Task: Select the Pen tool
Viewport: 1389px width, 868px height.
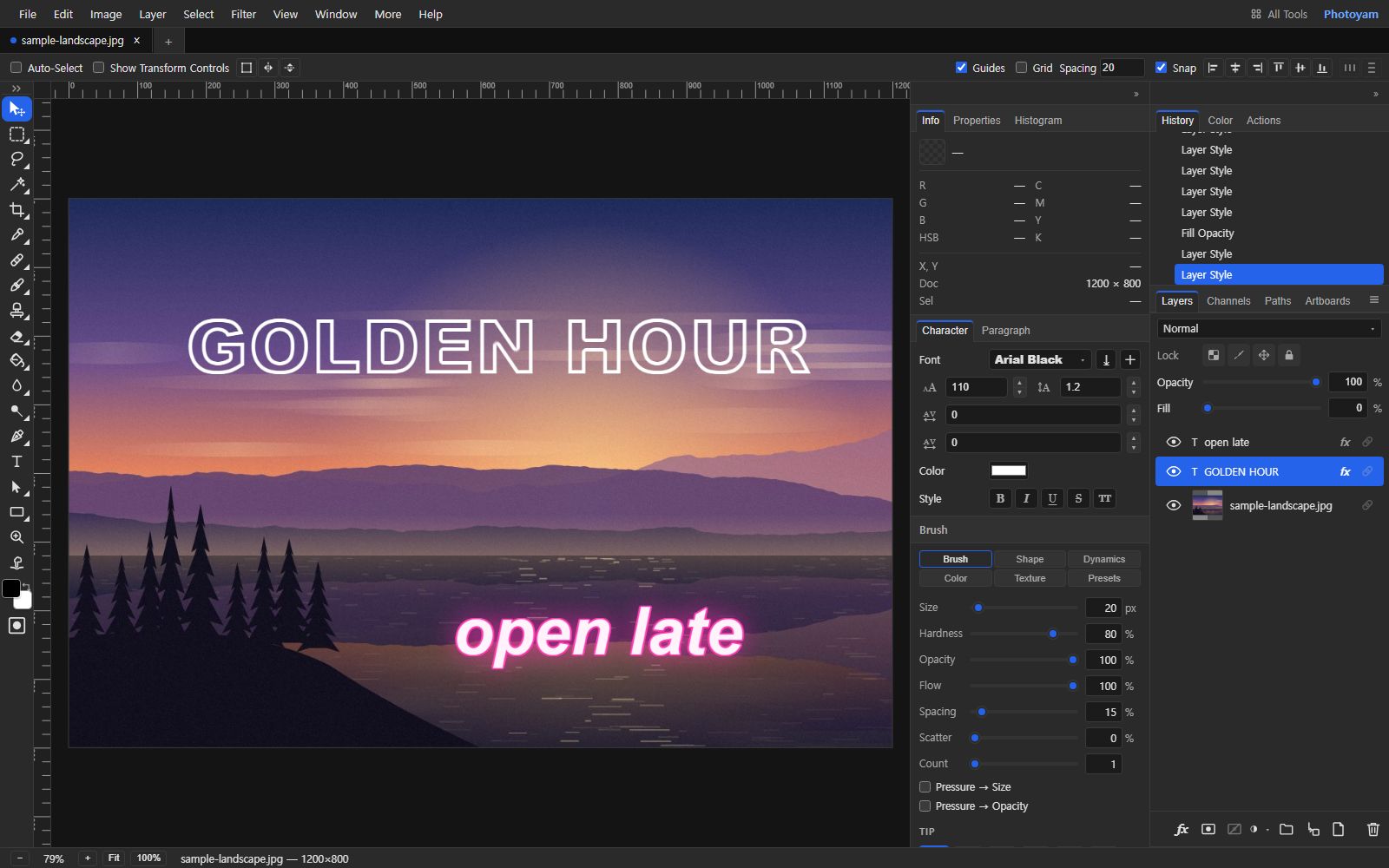Action: coord(16,436)
